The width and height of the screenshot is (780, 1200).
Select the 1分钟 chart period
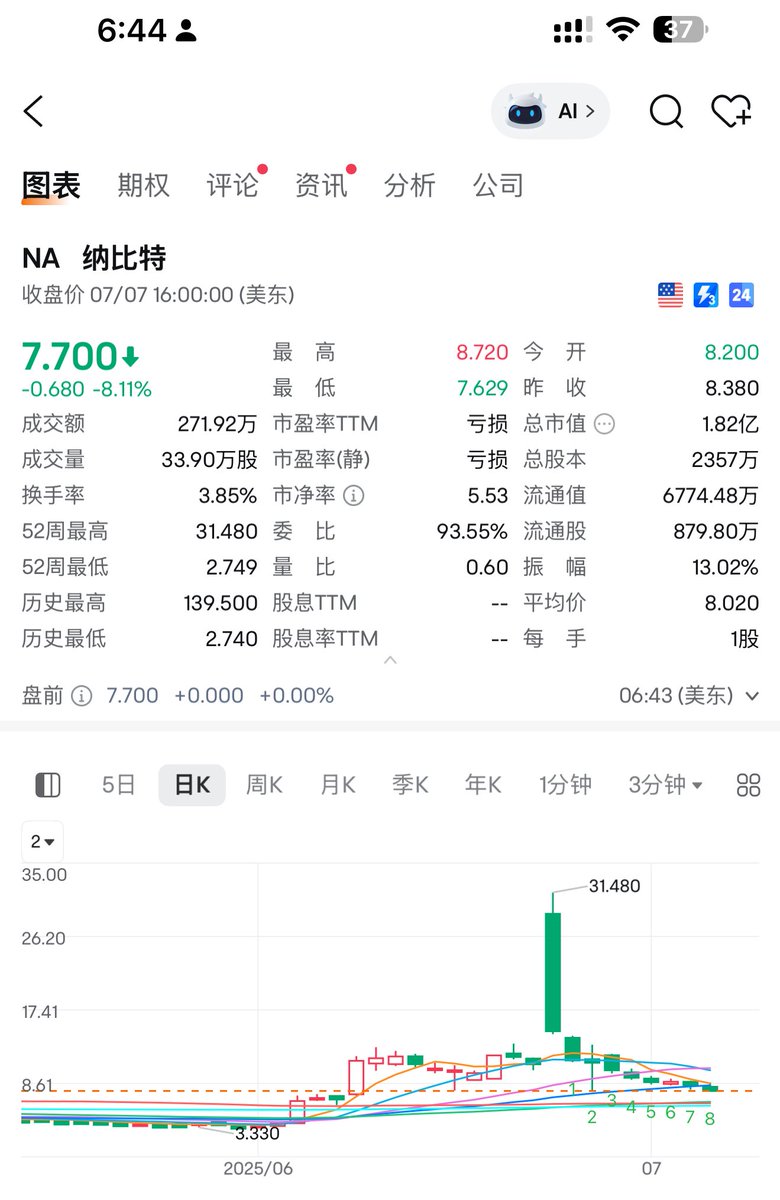[565, 785]
